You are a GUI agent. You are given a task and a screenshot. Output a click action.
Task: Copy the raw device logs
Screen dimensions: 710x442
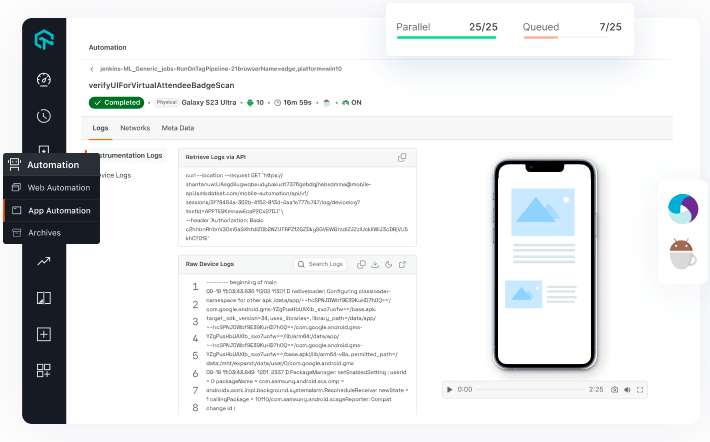[x=361, y=265]
